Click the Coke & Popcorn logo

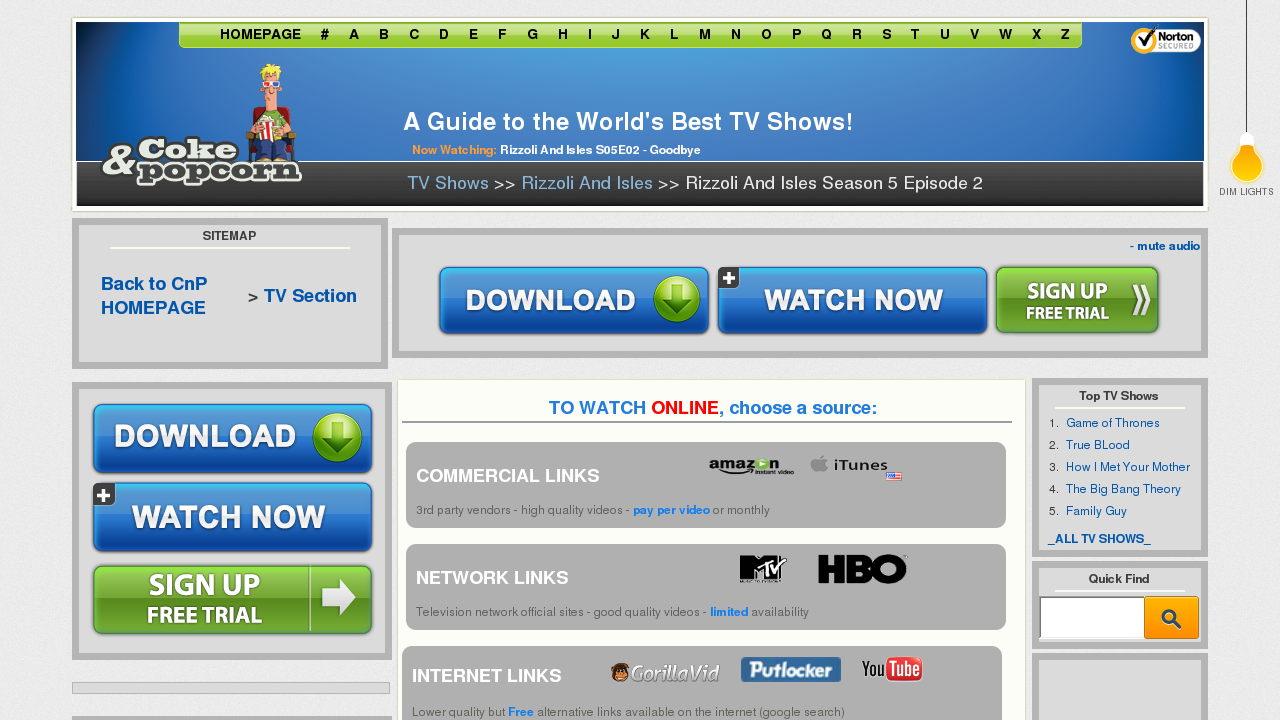[202, 126]
